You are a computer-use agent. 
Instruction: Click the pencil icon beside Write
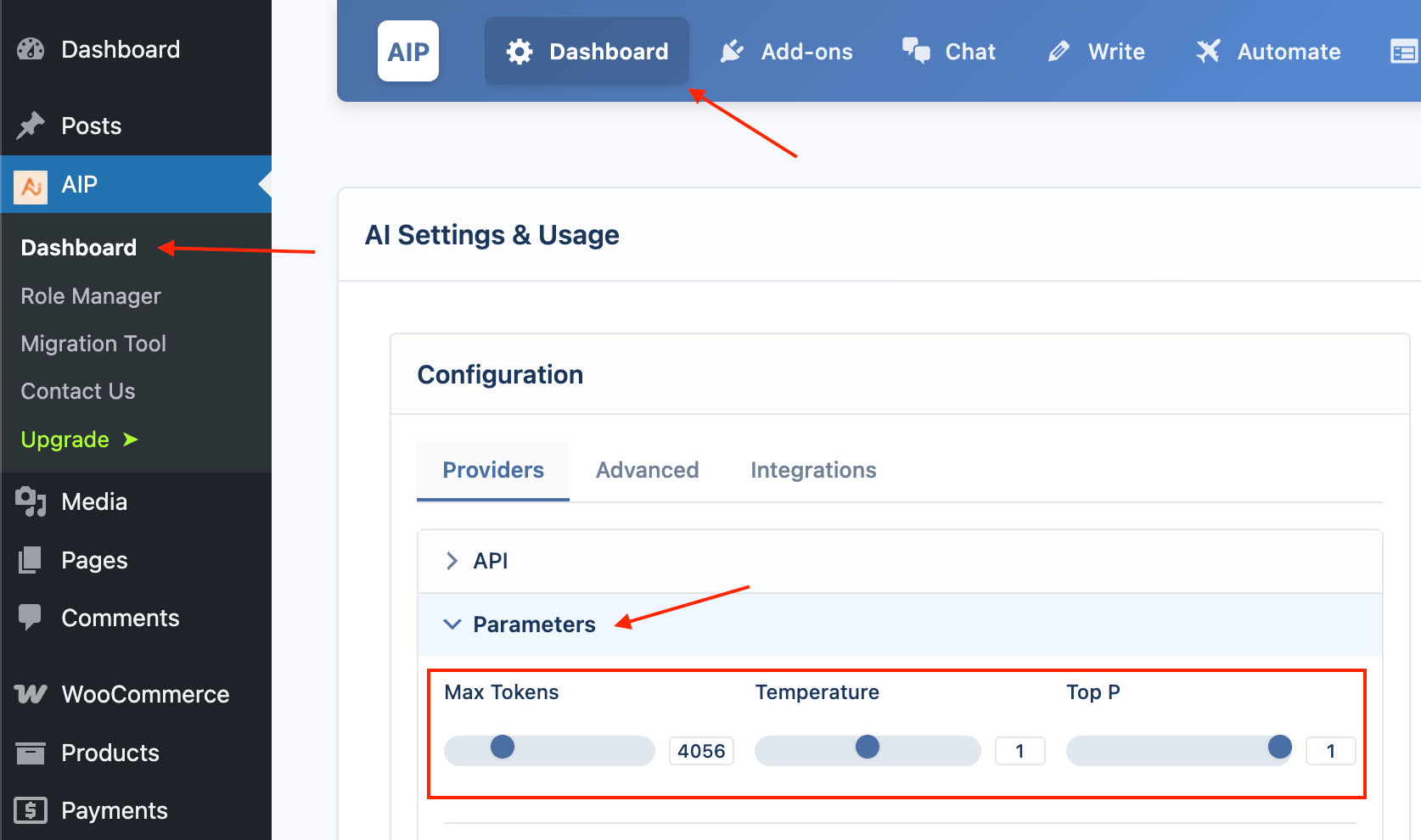pos(1059,52)
